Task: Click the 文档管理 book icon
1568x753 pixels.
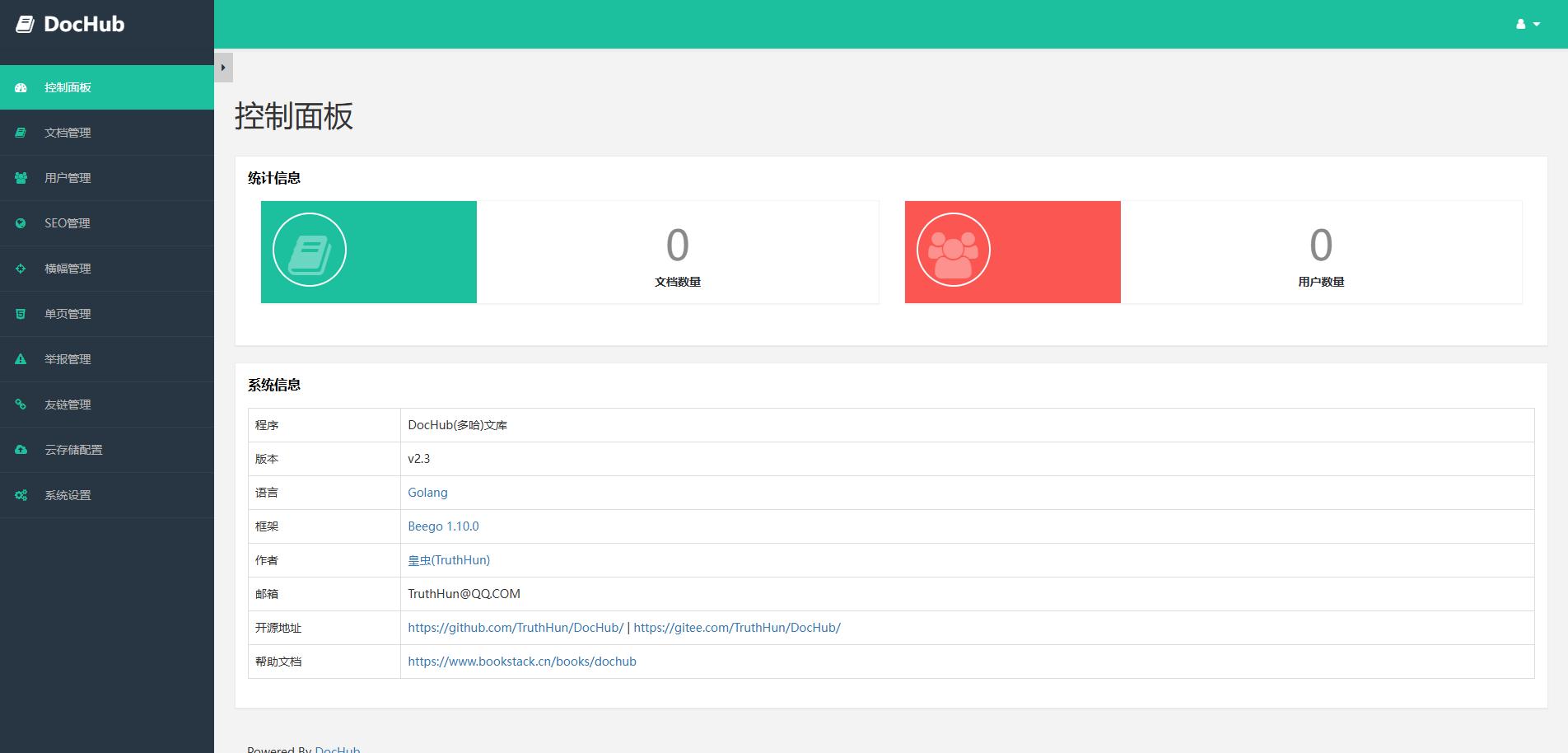Action: click(x=21, y=133)
